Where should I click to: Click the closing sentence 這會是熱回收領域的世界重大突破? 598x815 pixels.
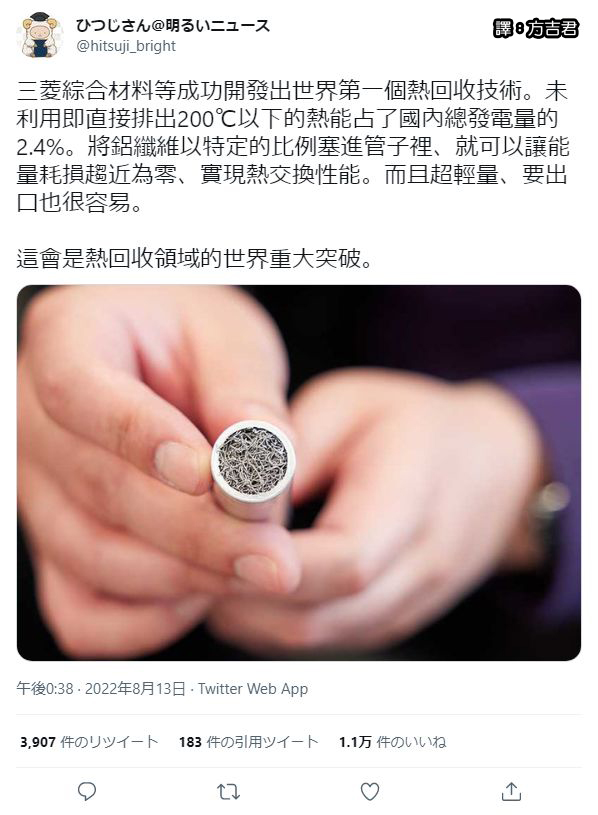tap(194, 258)
